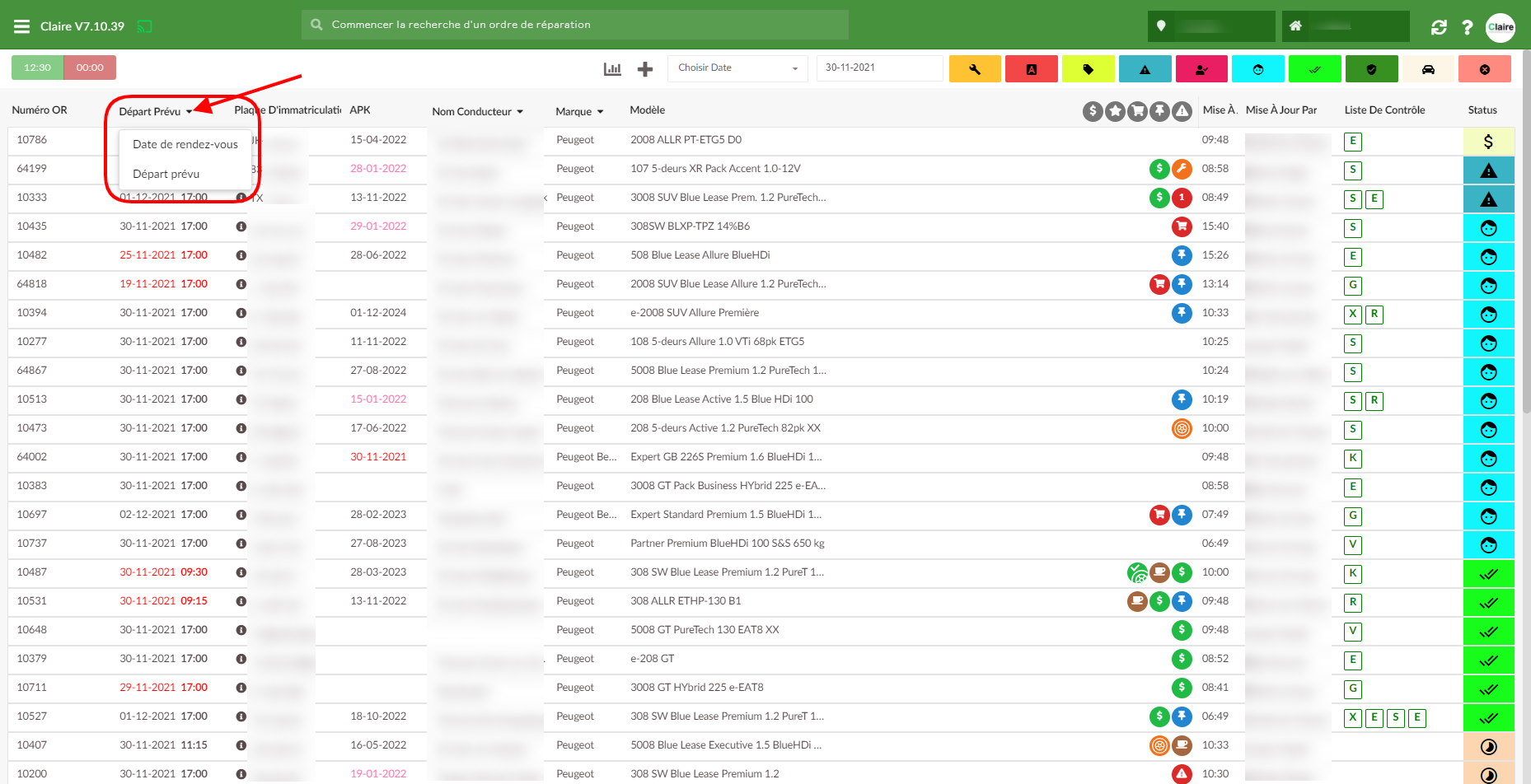Toggle the dark green shield status filter
1531x784 pixels.
(x=1371, y=69)
